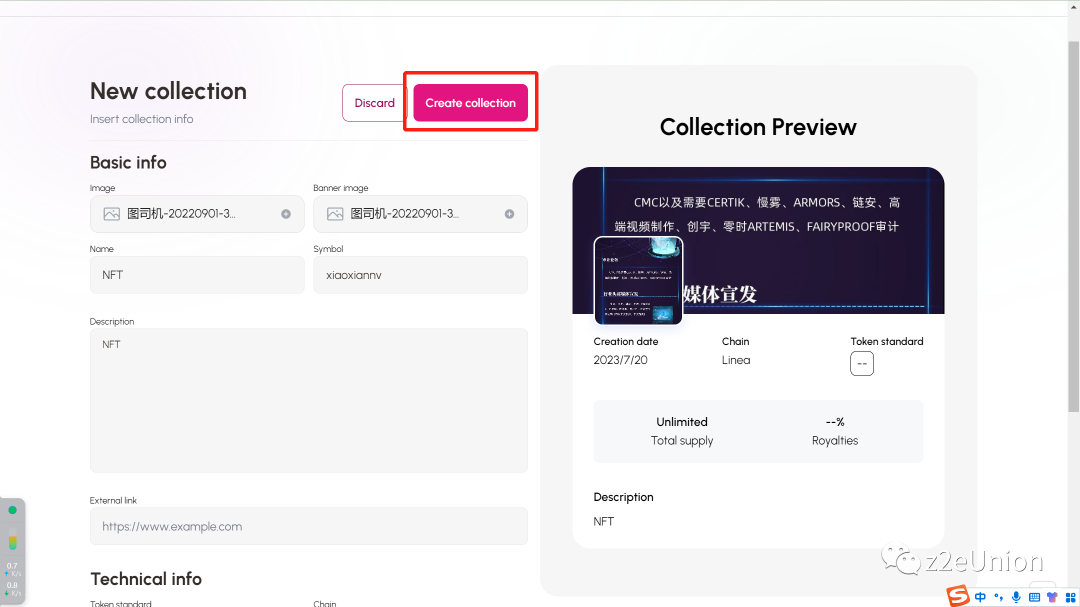Focus the Name field containing NFT
The image size is (1080, 607).
196,274
